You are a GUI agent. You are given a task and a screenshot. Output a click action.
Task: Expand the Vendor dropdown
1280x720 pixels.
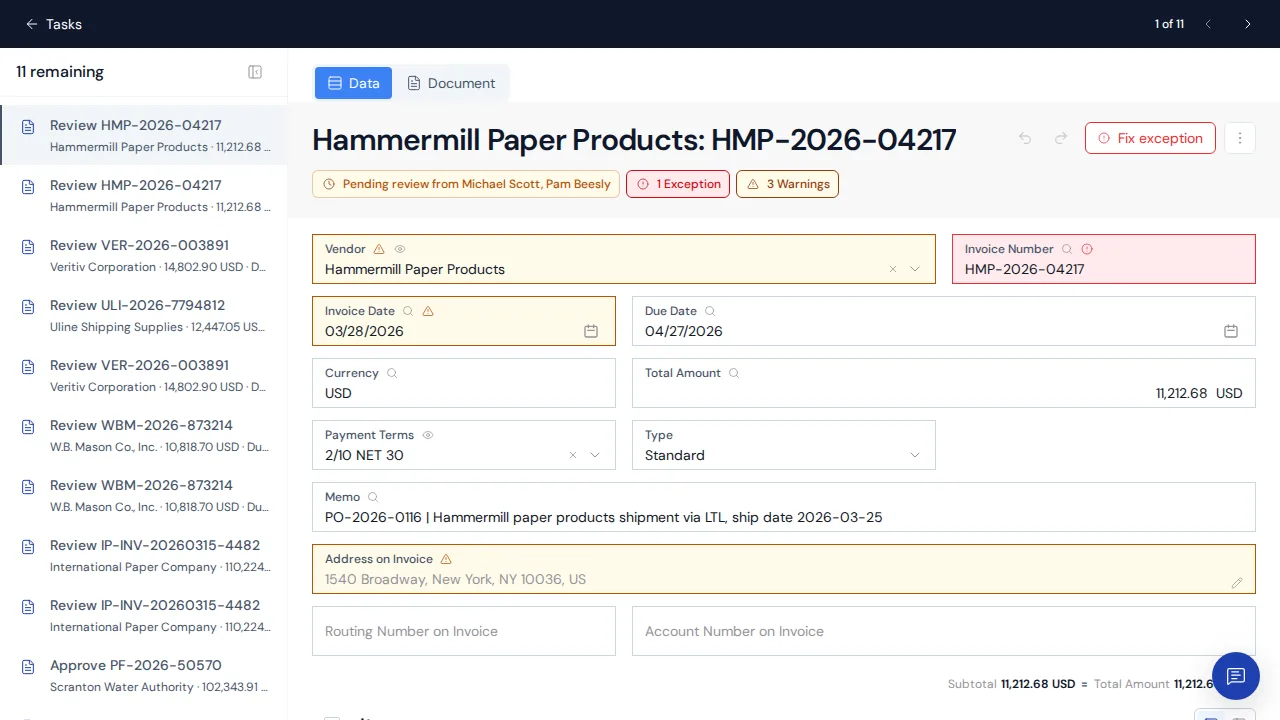tap(915, 269)
